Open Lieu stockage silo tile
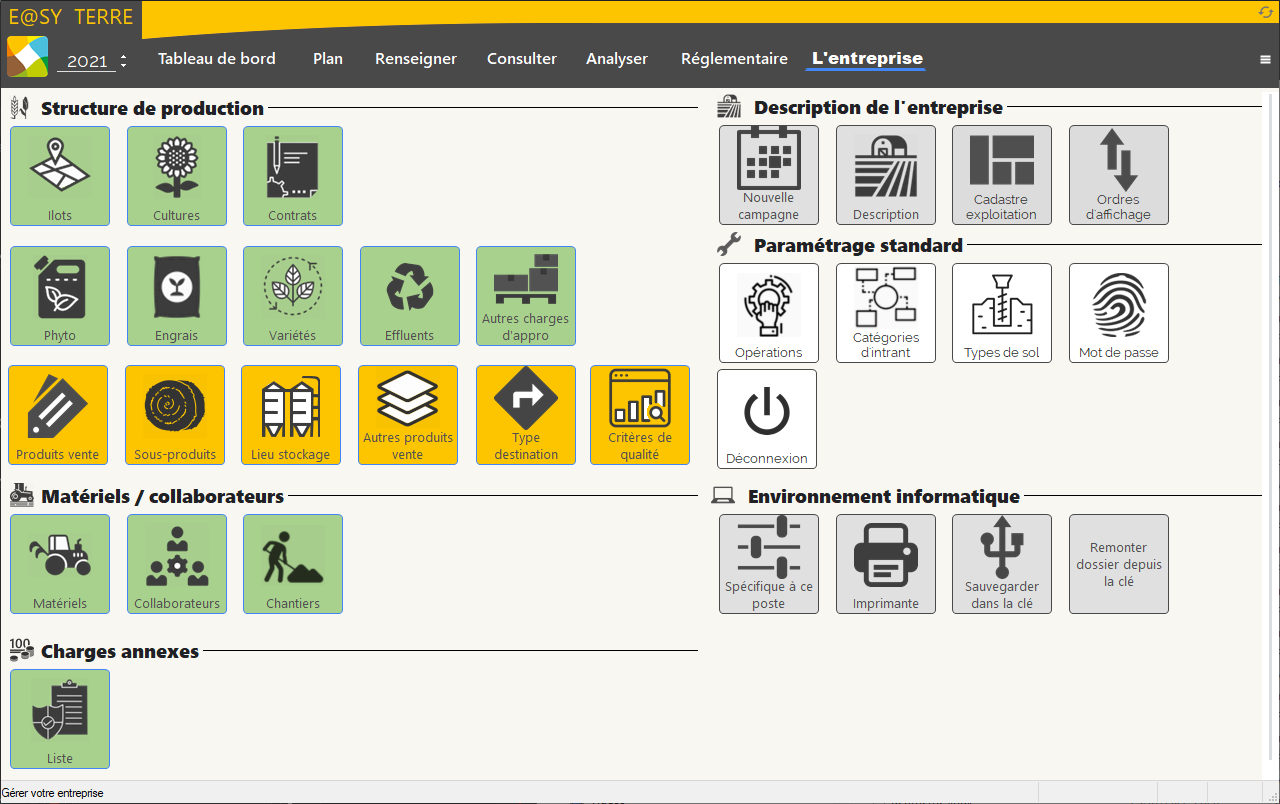This screenshot has width=1280, height=804. (291, 415)
